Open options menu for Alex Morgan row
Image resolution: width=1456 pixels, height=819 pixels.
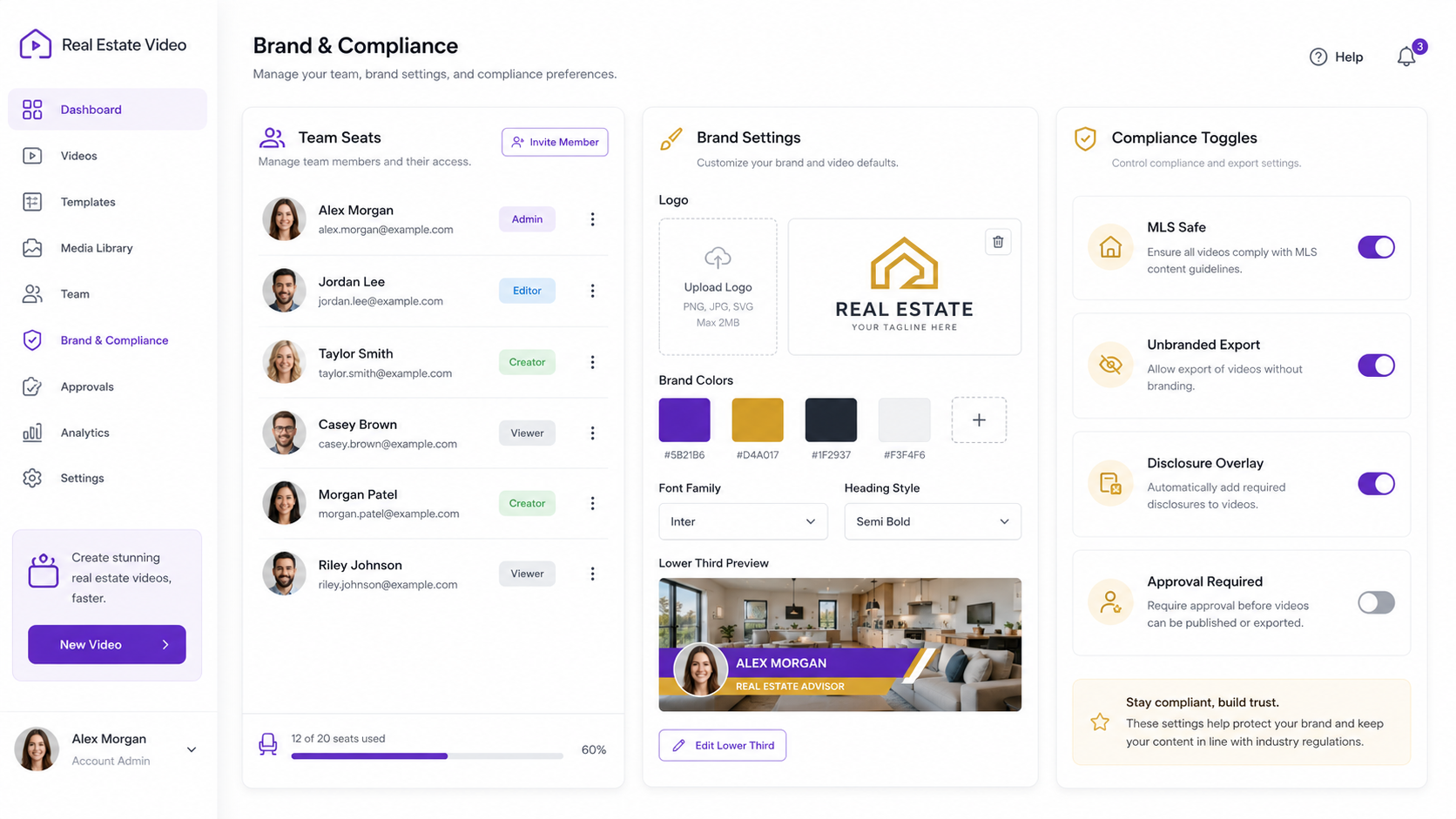pyautogui.click(x=592, y=219)
